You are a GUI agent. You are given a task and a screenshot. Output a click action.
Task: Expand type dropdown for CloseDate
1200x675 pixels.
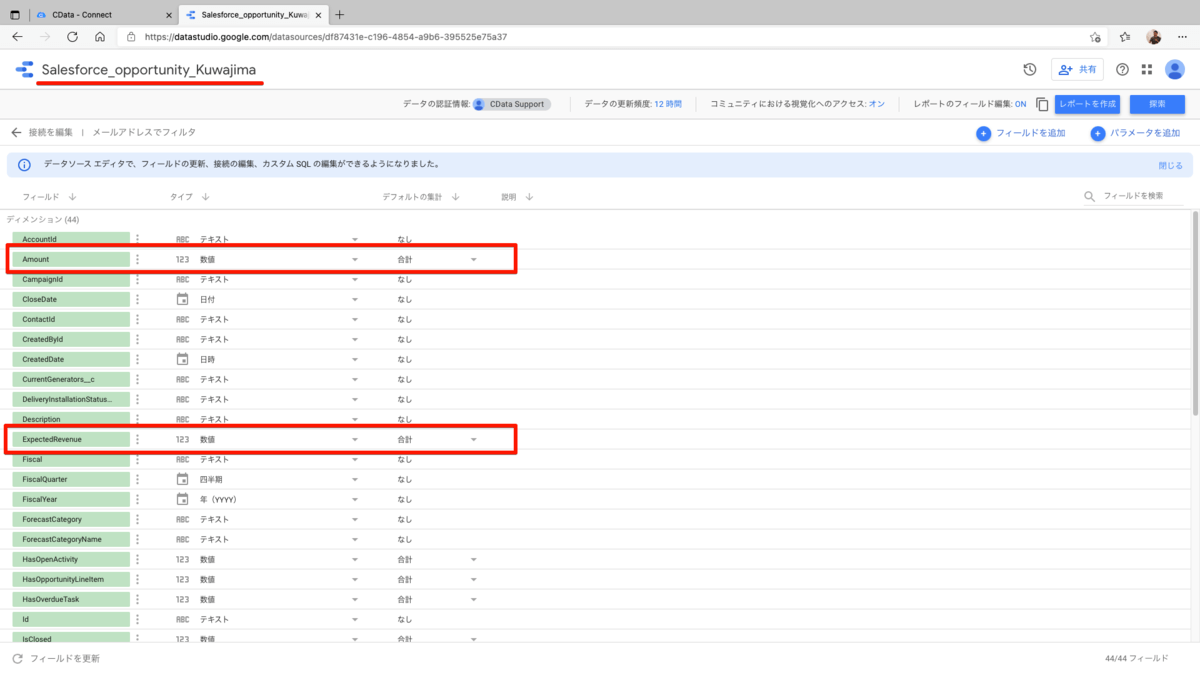click(354, 300)
